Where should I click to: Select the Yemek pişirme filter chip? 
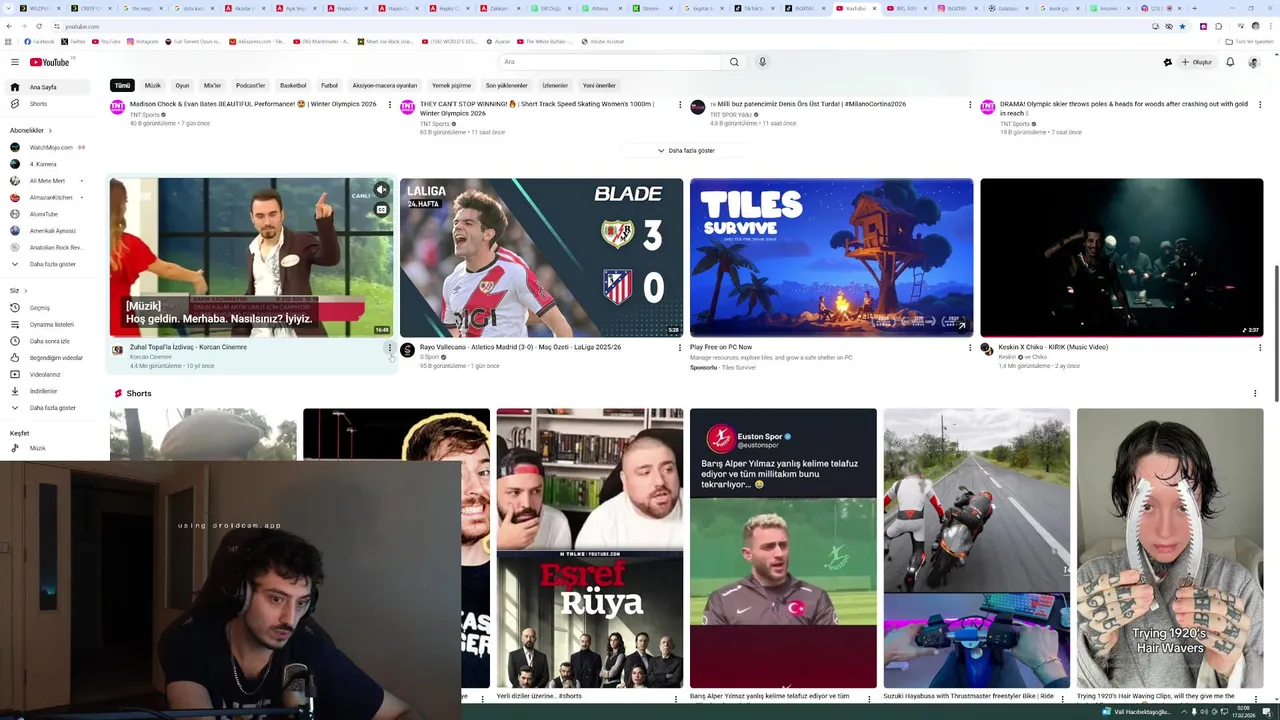[453, 85]
